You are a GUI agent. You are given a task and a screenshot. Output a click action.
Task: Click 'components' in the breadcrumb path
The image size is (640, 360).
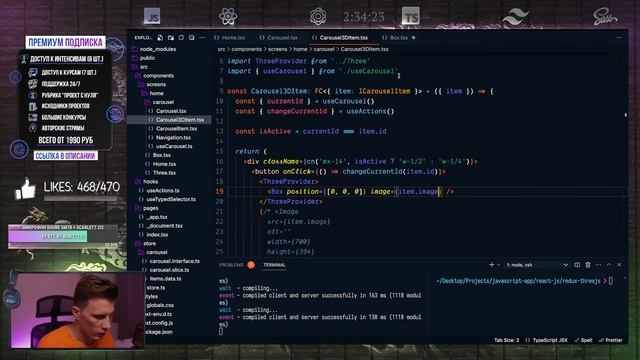pos(247,49)
